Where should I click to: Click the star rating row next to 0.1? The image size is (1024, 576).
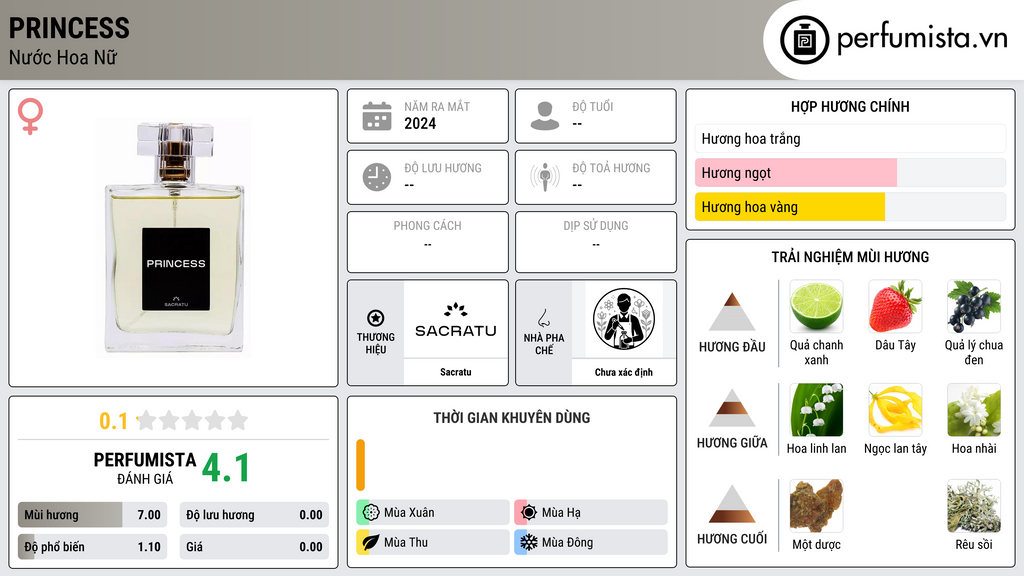(192, 421)
